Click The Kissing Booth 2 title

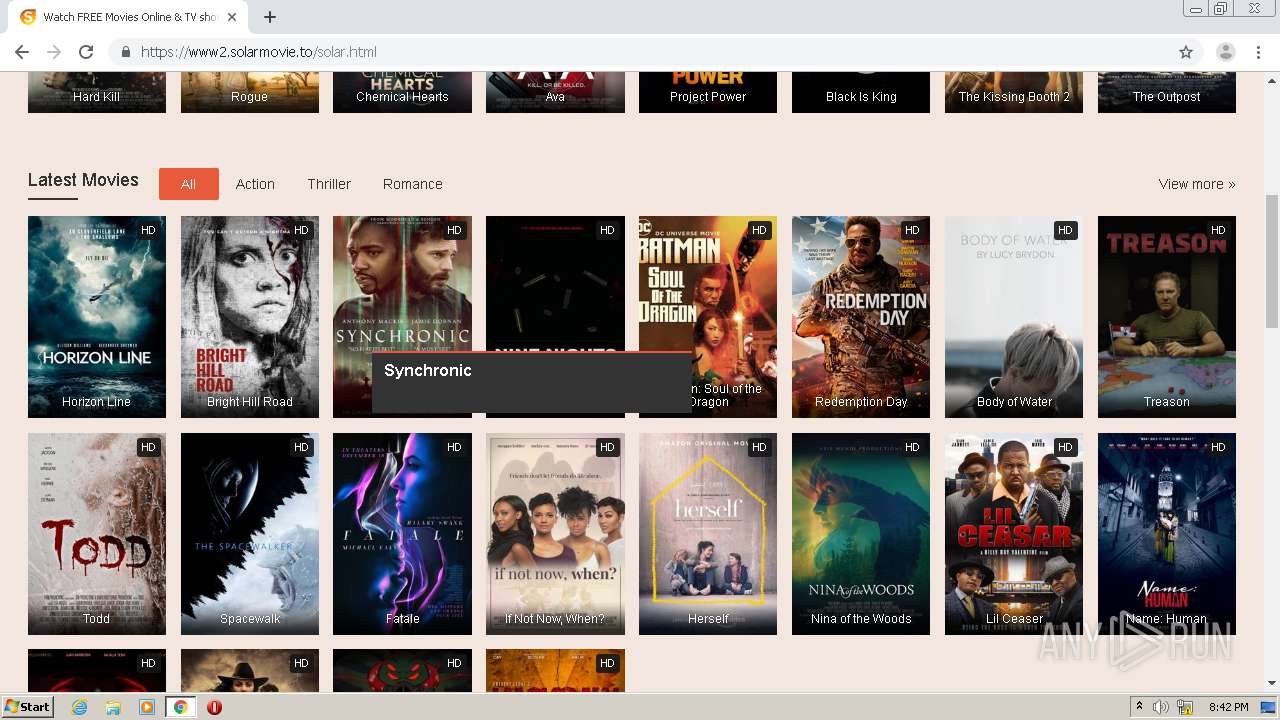click(x=1014, y=97)
